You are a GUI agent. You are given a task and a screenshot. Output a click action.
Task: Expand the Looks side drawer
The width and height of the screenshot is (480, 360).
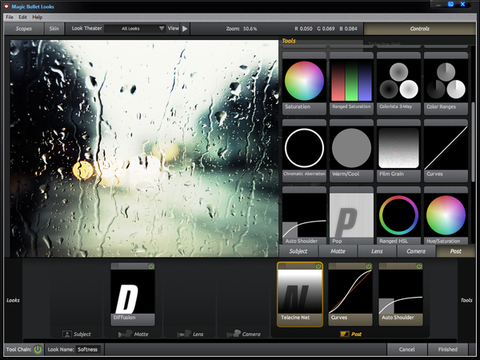13,300
